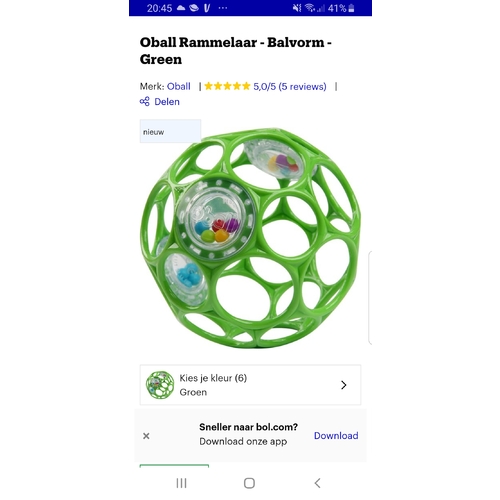Screen dimensions: 500x500
Task: Tap the product title Oball Rammelaar
Action: click(x=235, y=51)
